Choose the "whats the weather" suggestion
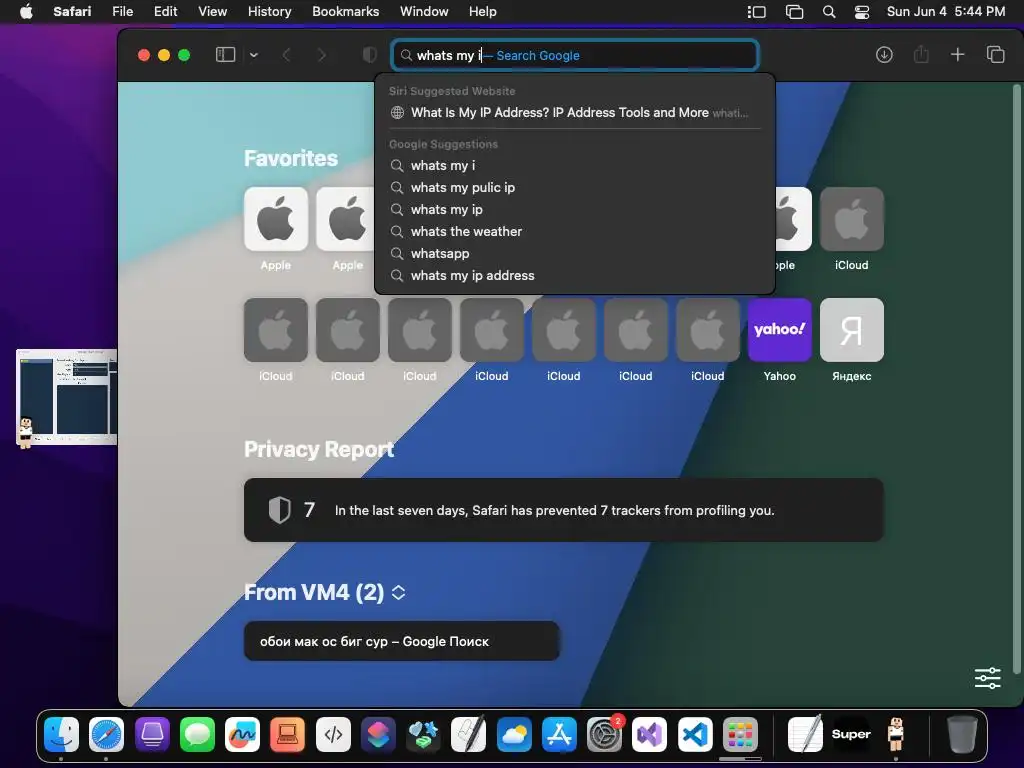The width and height of the screenshot is (1024, 768). [575, 232]
